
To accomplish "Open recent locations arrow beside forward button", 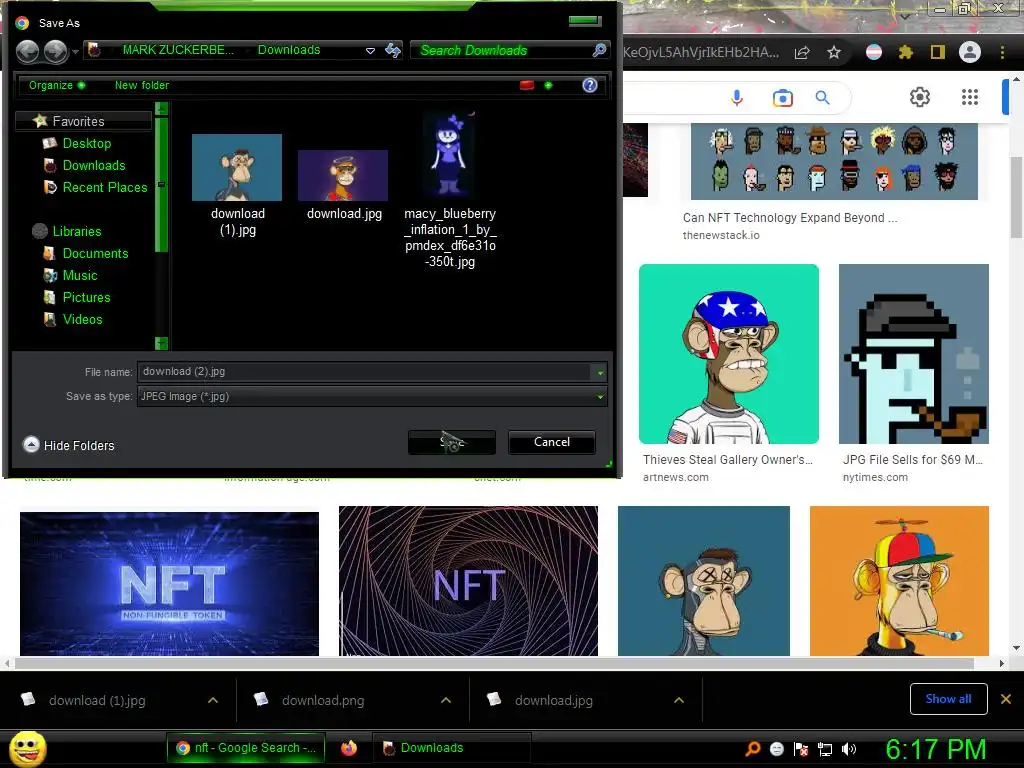I will click(x=75, y=51).
